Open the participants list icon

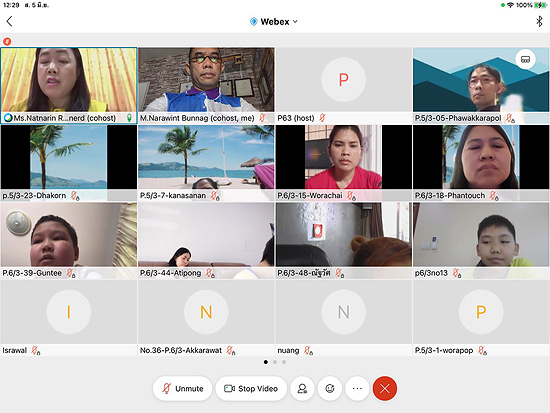coord(302,388)
